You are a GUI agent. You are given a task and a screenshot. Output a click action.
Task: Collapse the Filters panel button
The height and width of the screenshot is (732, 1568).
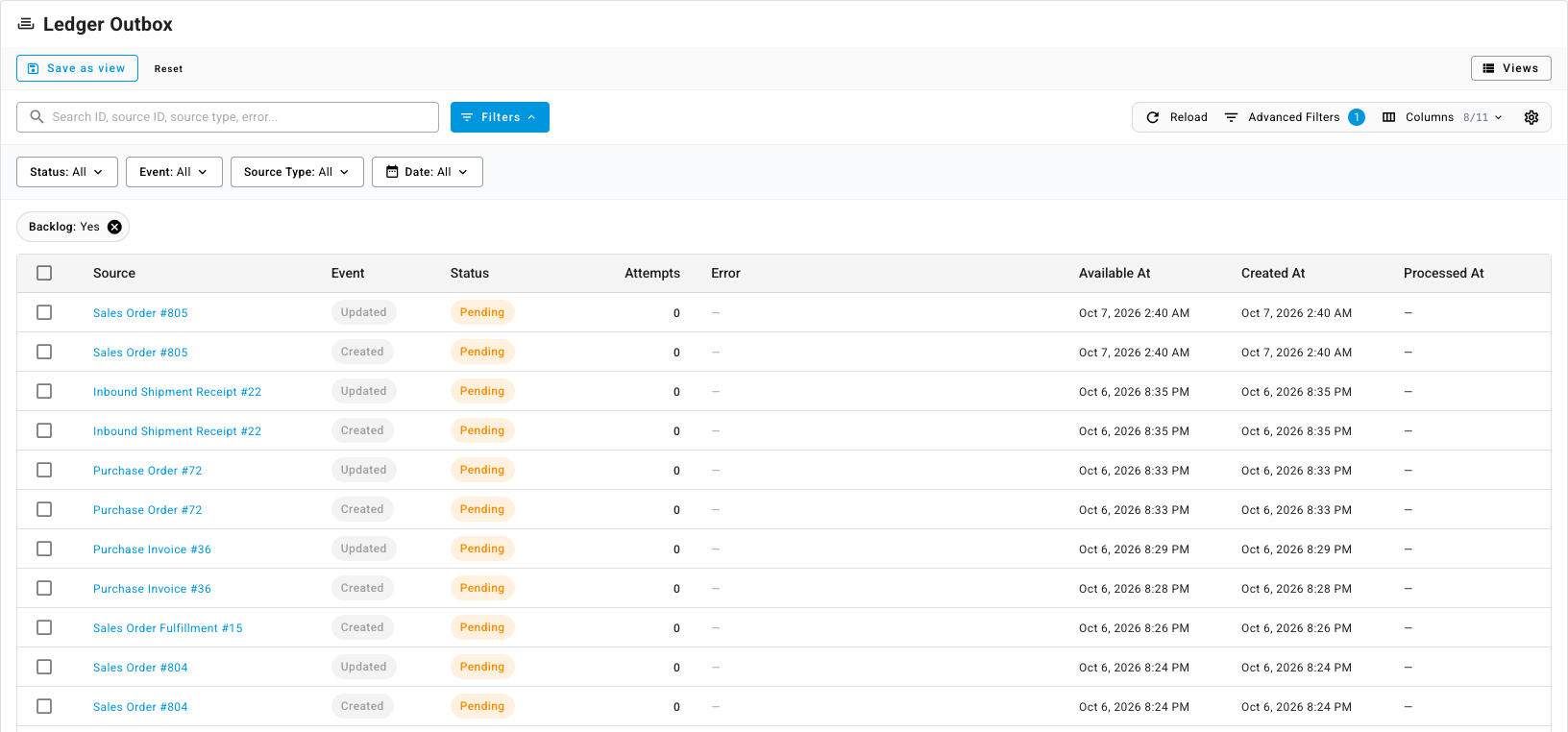point(500,117)
